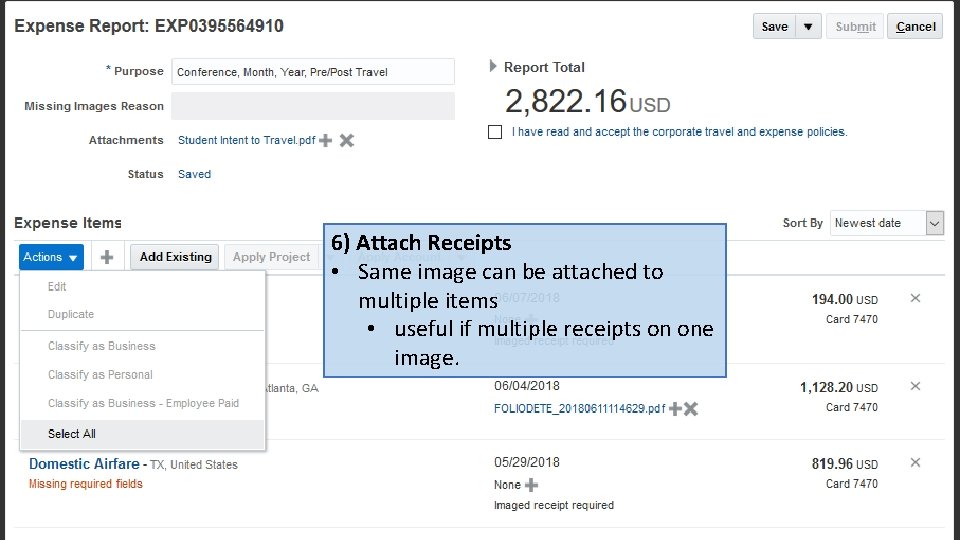Screen dimensions: 960x540
Task: Click the Add Existing button
Action: click(x=175, y=257)
